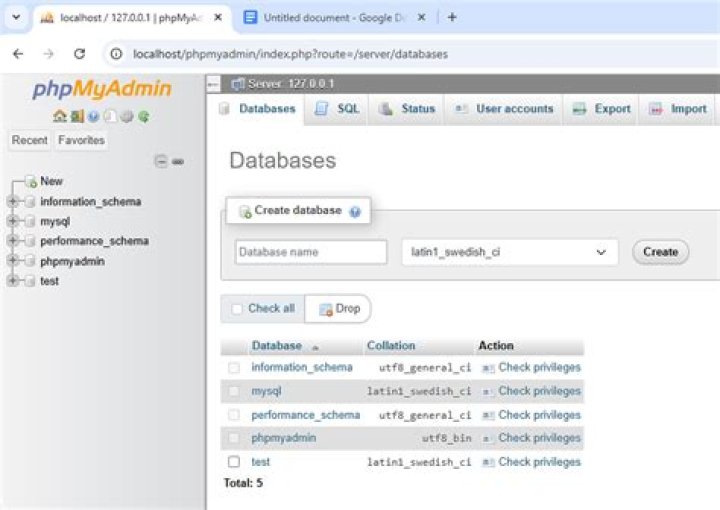The width and height of the screenshot is (720, 510).
Task: Collapse all tree items with minus icon
Action: [161, 161]
